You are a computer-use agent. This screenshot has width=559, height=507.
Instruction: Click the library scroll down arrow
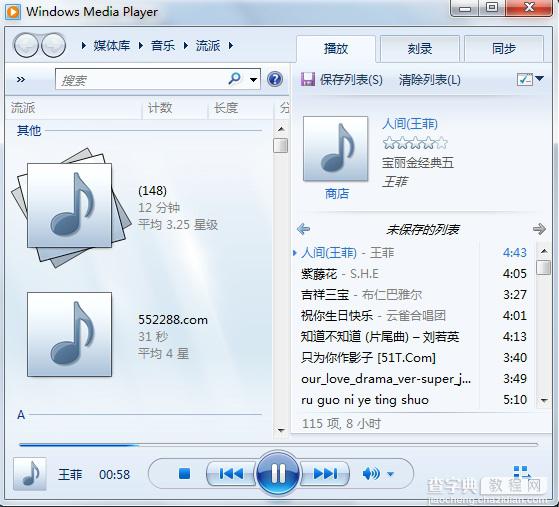click(281, 430)
